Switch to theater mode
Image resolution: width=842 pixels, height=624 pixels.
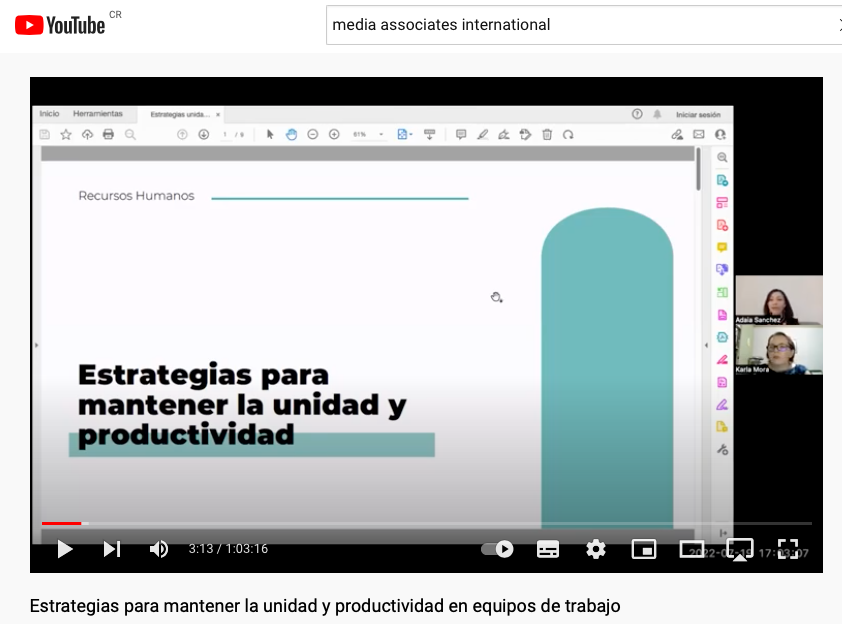pyautogui.click(x=692, y=549)
